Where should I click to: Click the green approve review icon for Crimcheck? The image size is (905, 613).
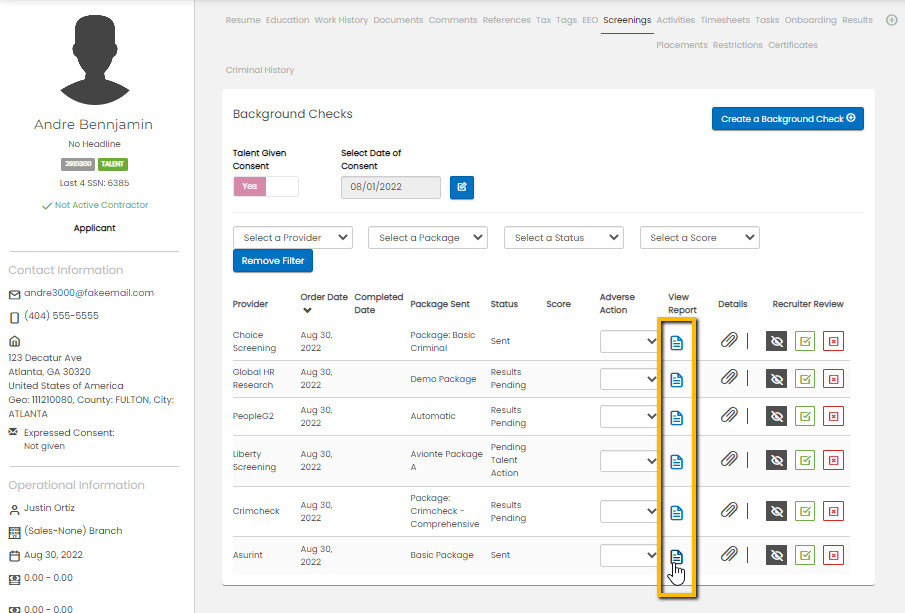[x=805, y=511]
